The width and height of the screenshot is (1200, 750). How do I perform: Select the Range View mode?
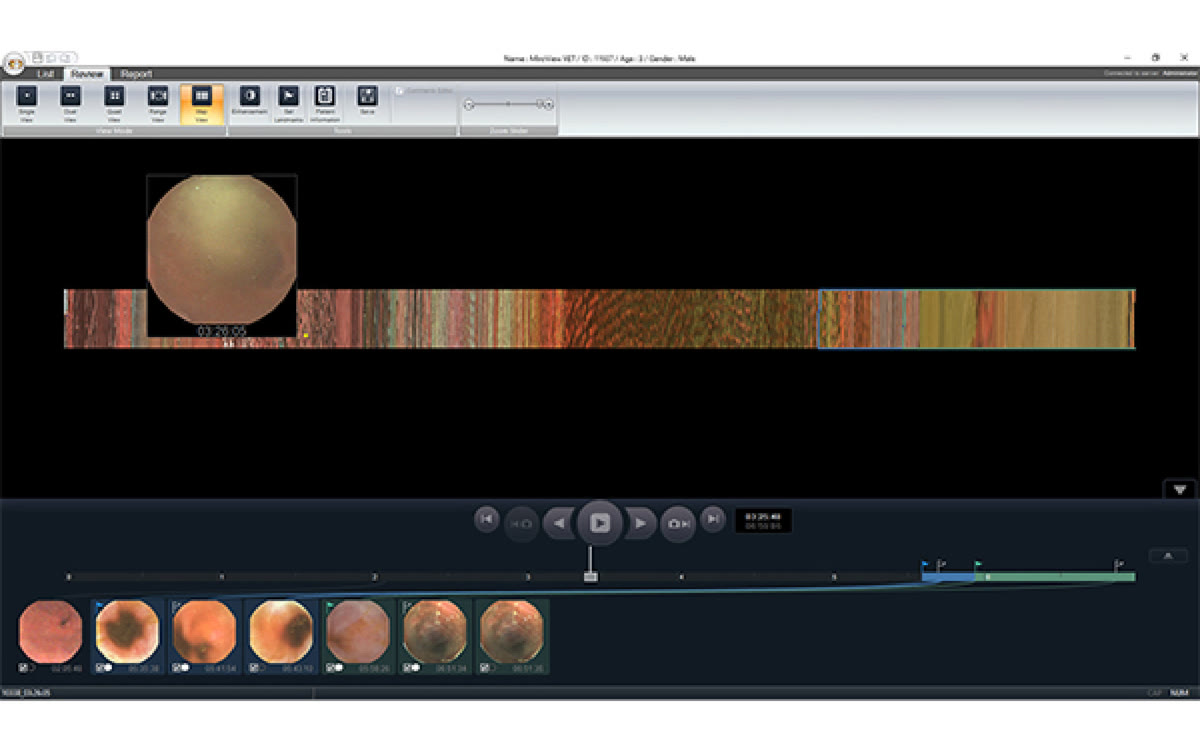click(158, 104)
